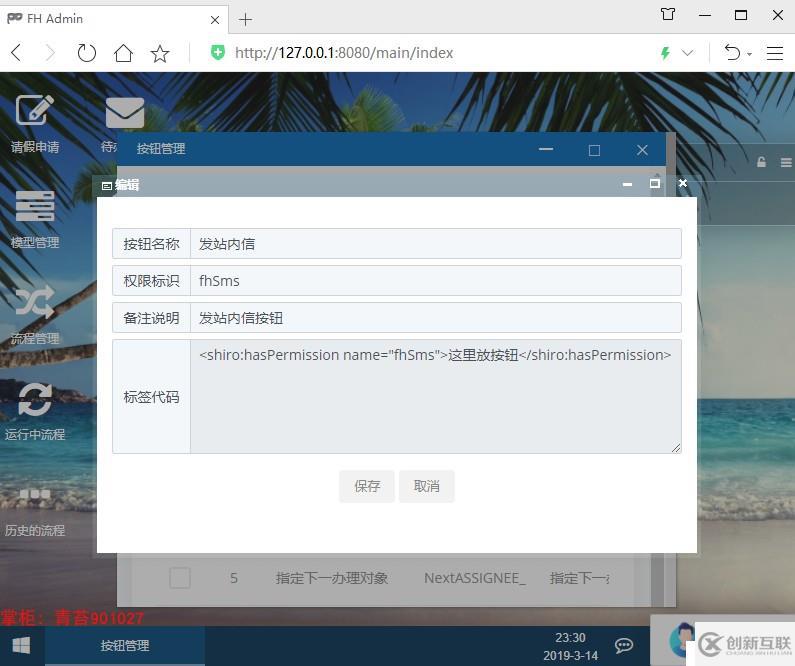
Task: Click the green security shield icon
Action: pos(218,52)
